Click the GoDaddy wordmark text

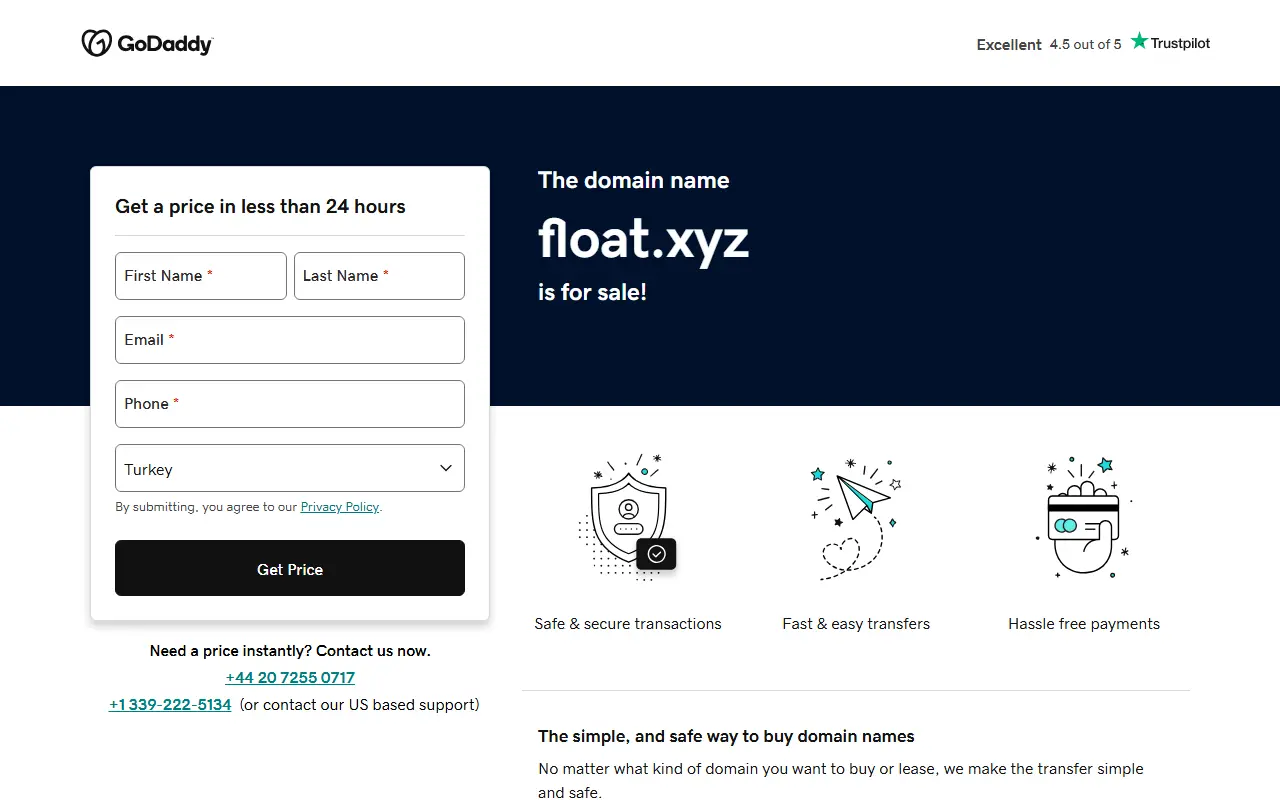click(165, 44)
